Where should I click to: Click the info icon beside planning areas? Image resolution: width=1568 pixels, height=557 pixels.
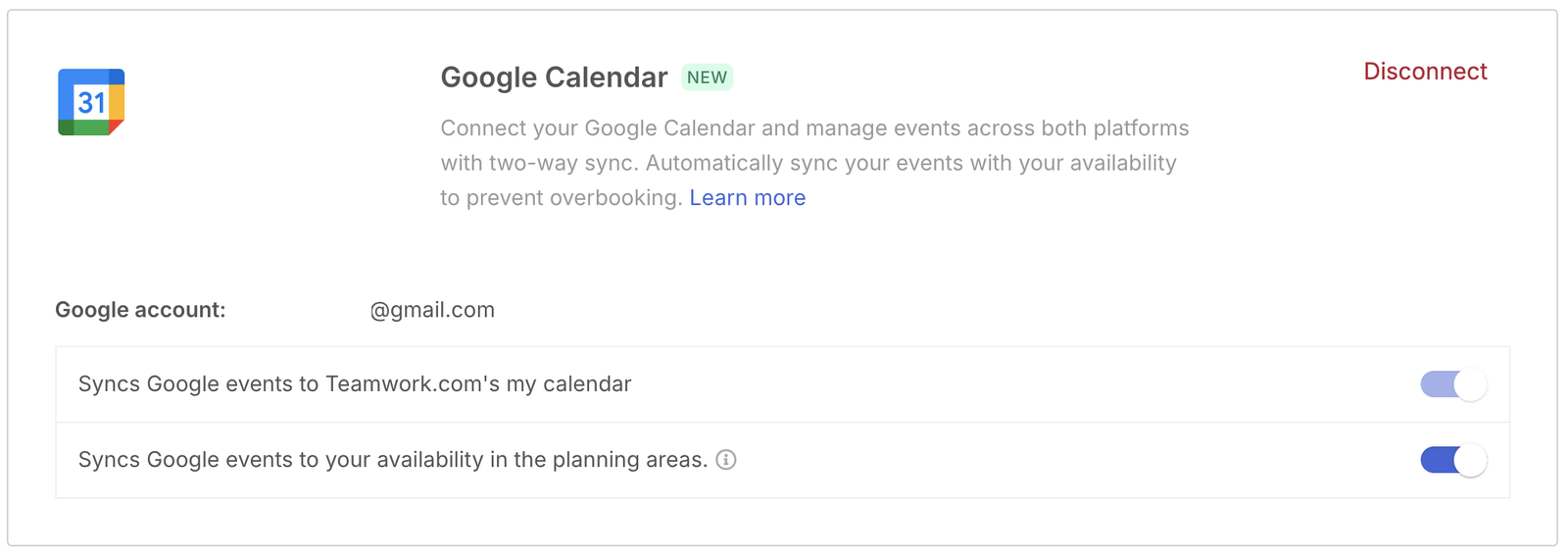click(x=726, y=460)
